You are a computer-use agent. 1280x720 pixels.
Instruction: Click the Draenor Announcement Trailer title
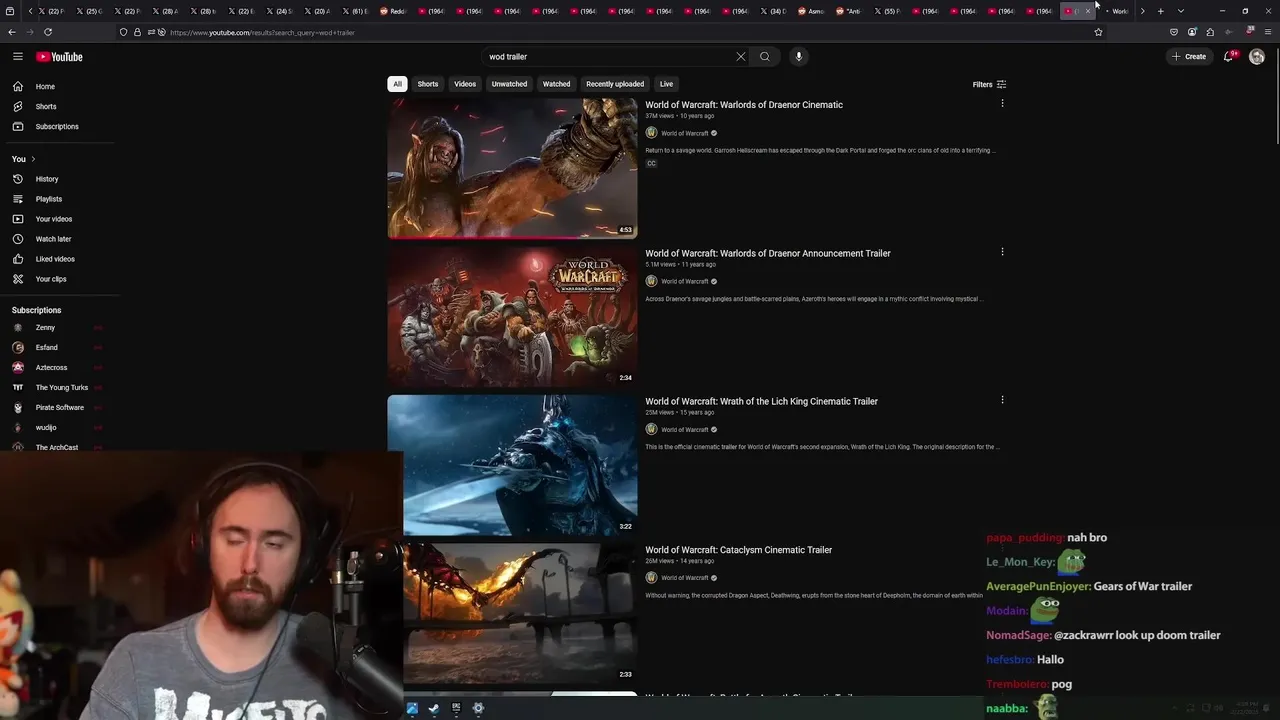(x=768, y=253)
